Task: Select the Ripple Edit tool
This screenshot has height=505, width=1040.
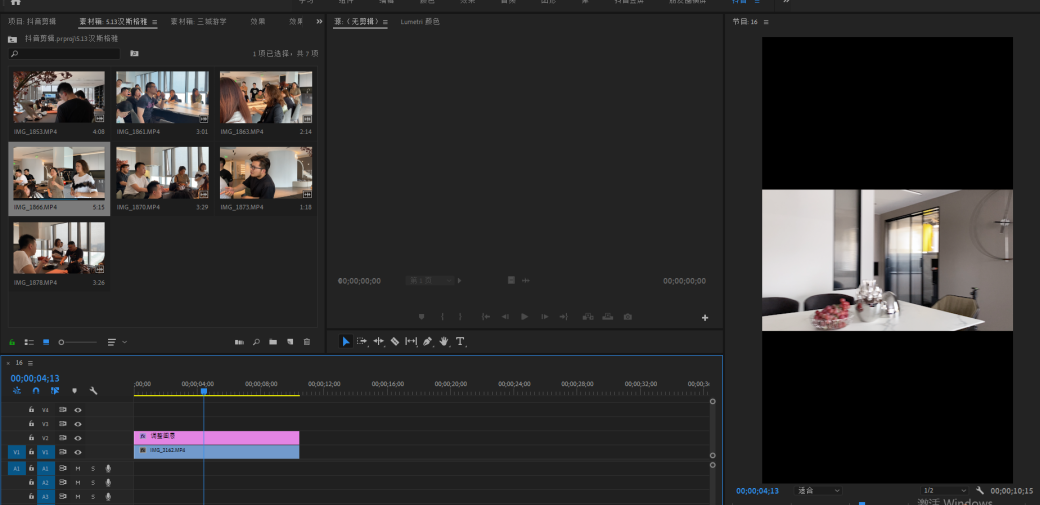Action: [379, 341]
